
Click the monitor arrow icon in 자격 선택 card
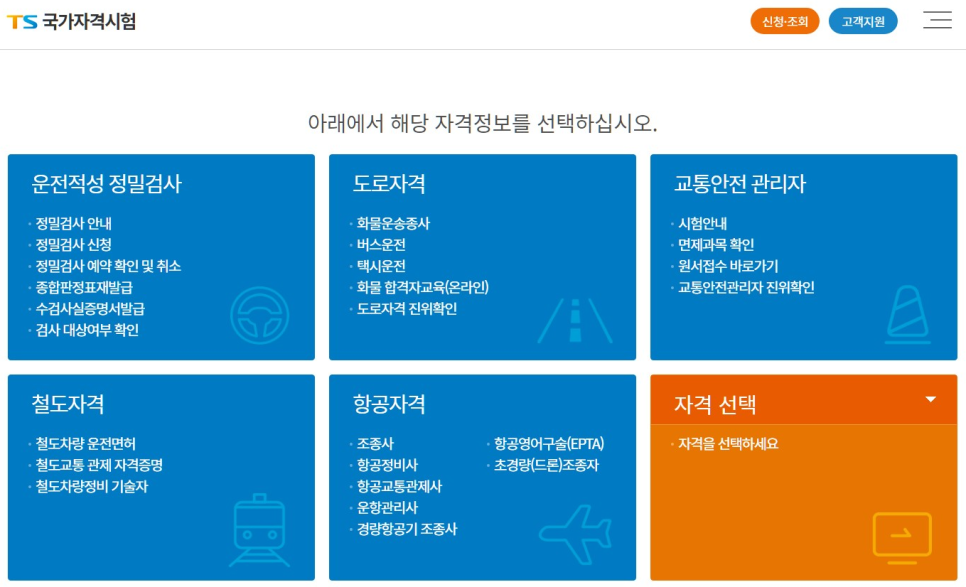[x=902, y=538]
